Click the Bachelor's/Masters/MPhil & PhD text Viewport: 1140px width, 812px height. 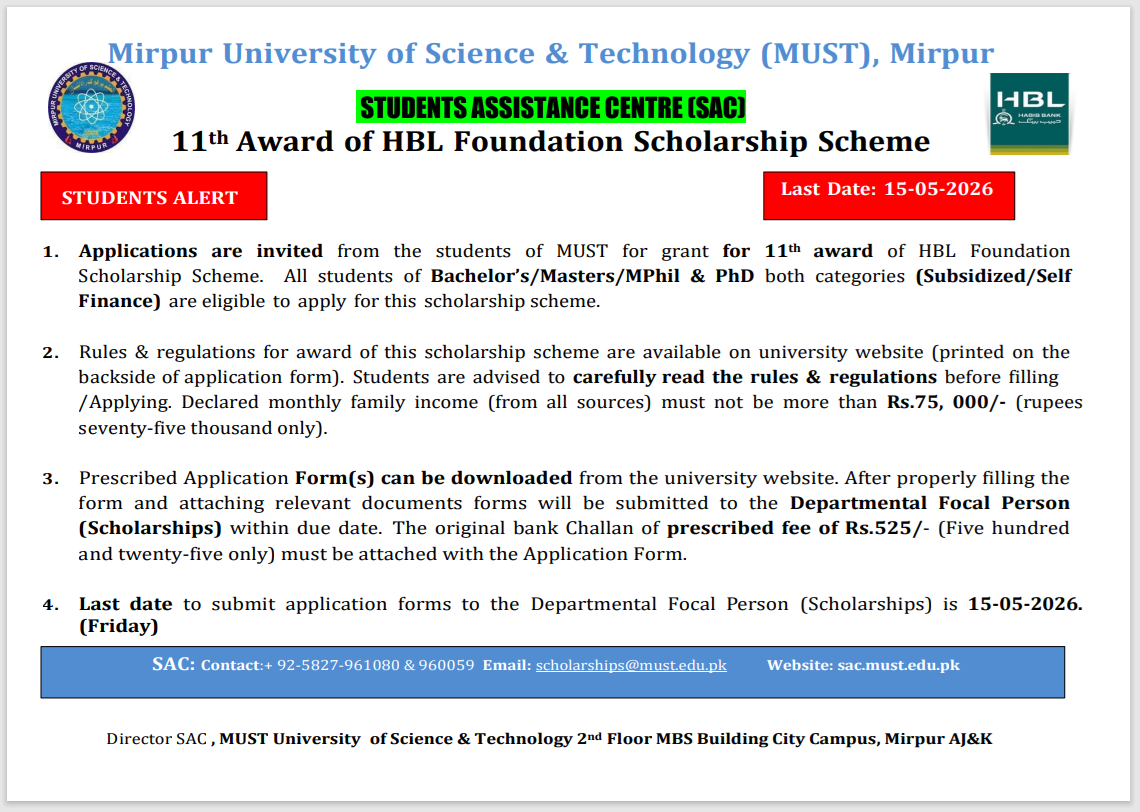[x=592, y=276]
